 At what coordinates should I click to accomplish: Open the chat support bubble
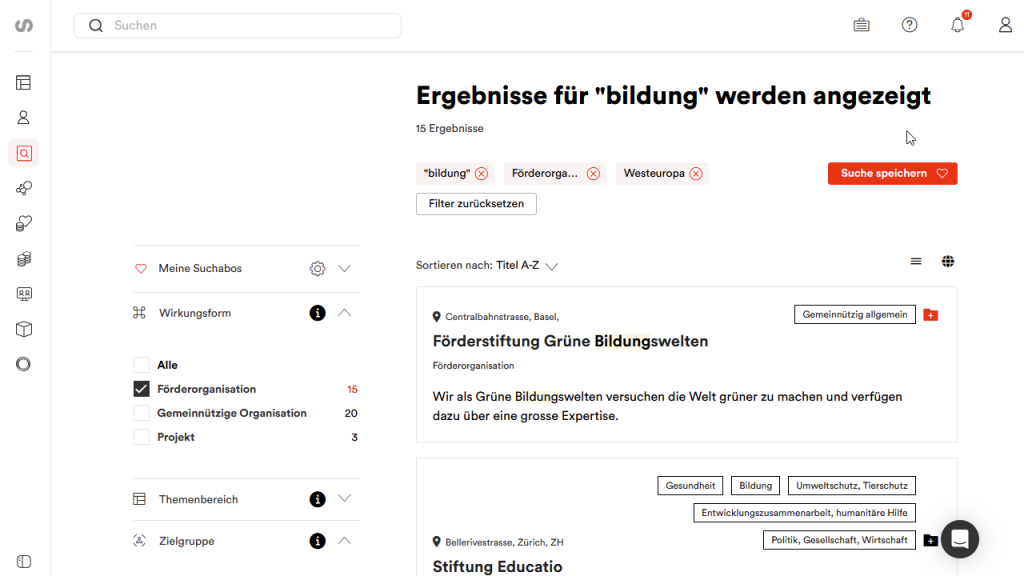[959, 539]
